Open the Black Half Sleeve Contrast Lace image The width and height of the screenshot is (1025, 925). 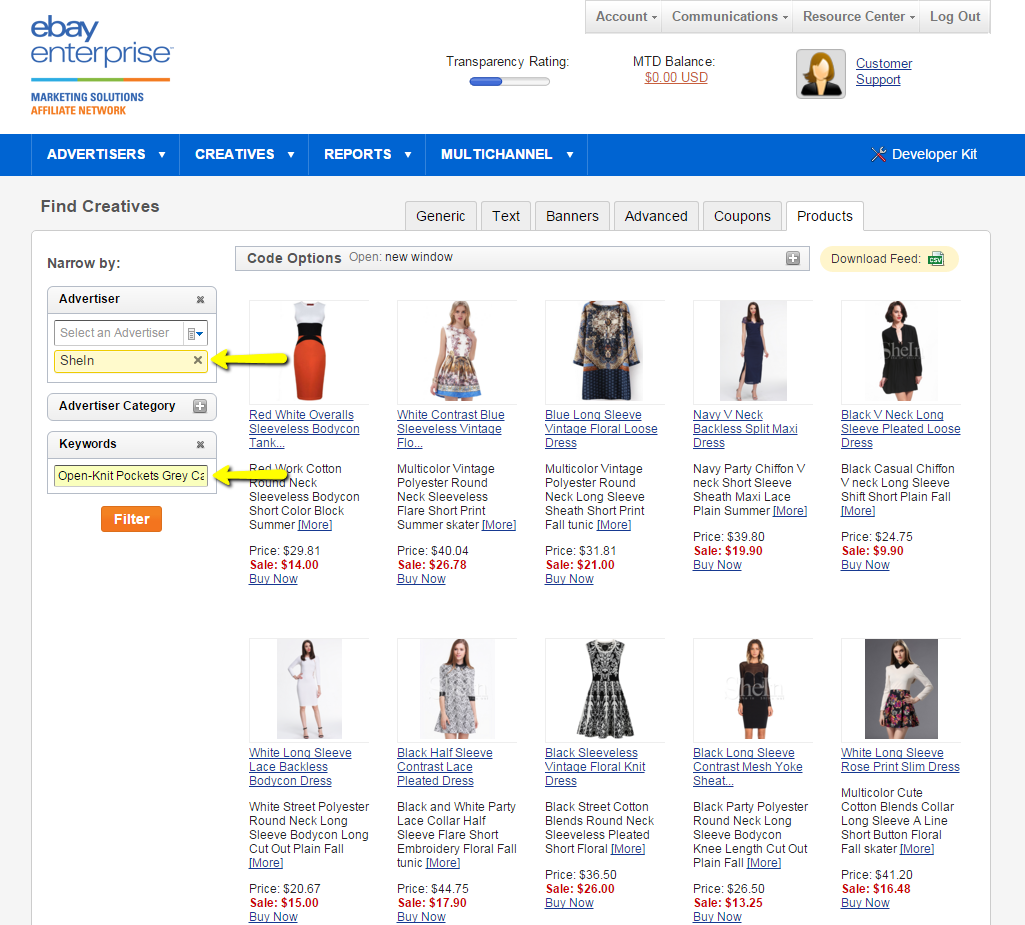(x=457, y=689)
